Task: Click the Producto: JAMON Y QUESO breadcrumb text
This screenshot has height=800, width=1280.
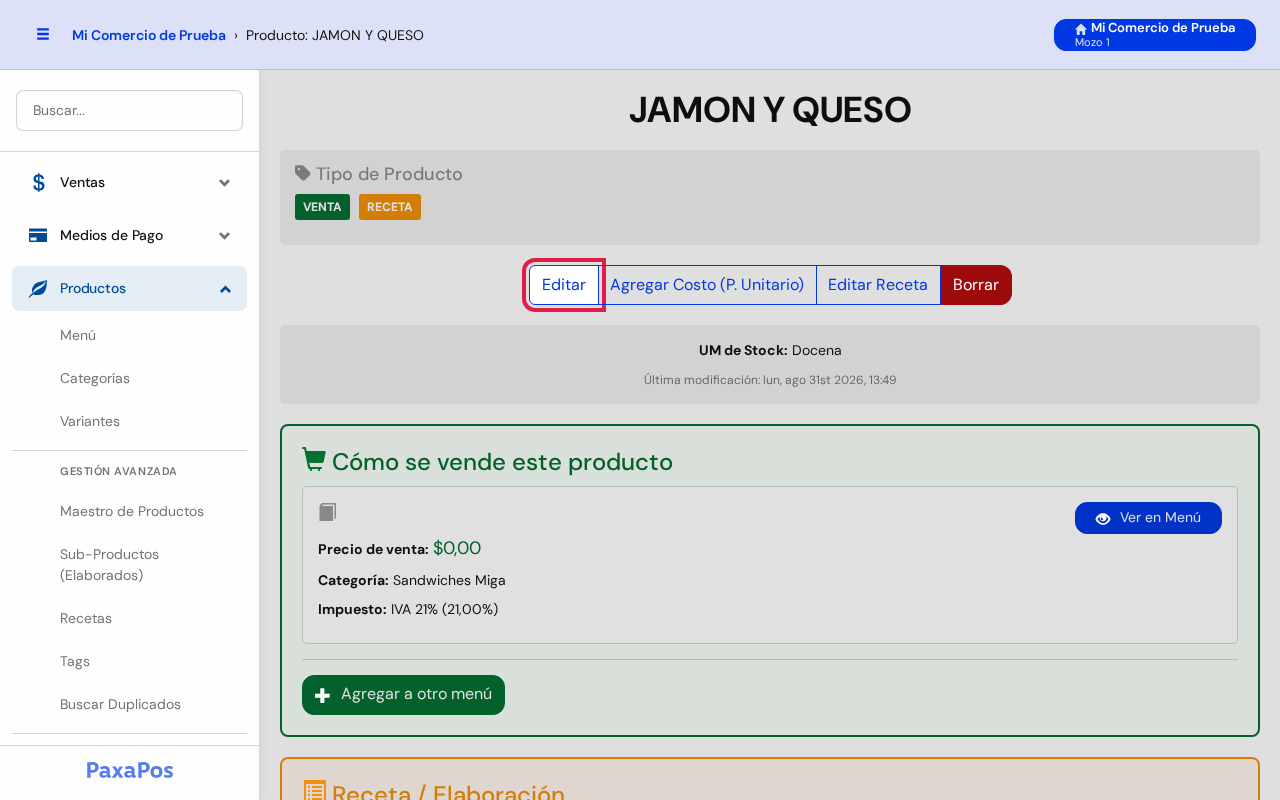Action: (x=335, y=35)
